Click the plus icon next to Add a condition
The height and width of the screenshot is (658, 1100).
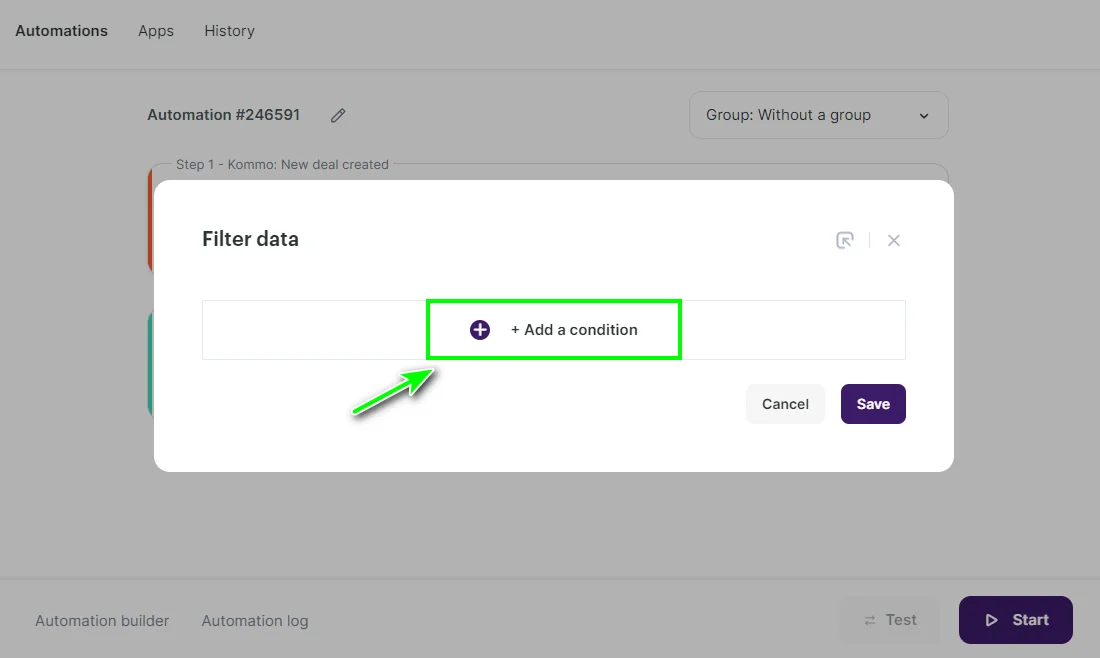[479, 329]
